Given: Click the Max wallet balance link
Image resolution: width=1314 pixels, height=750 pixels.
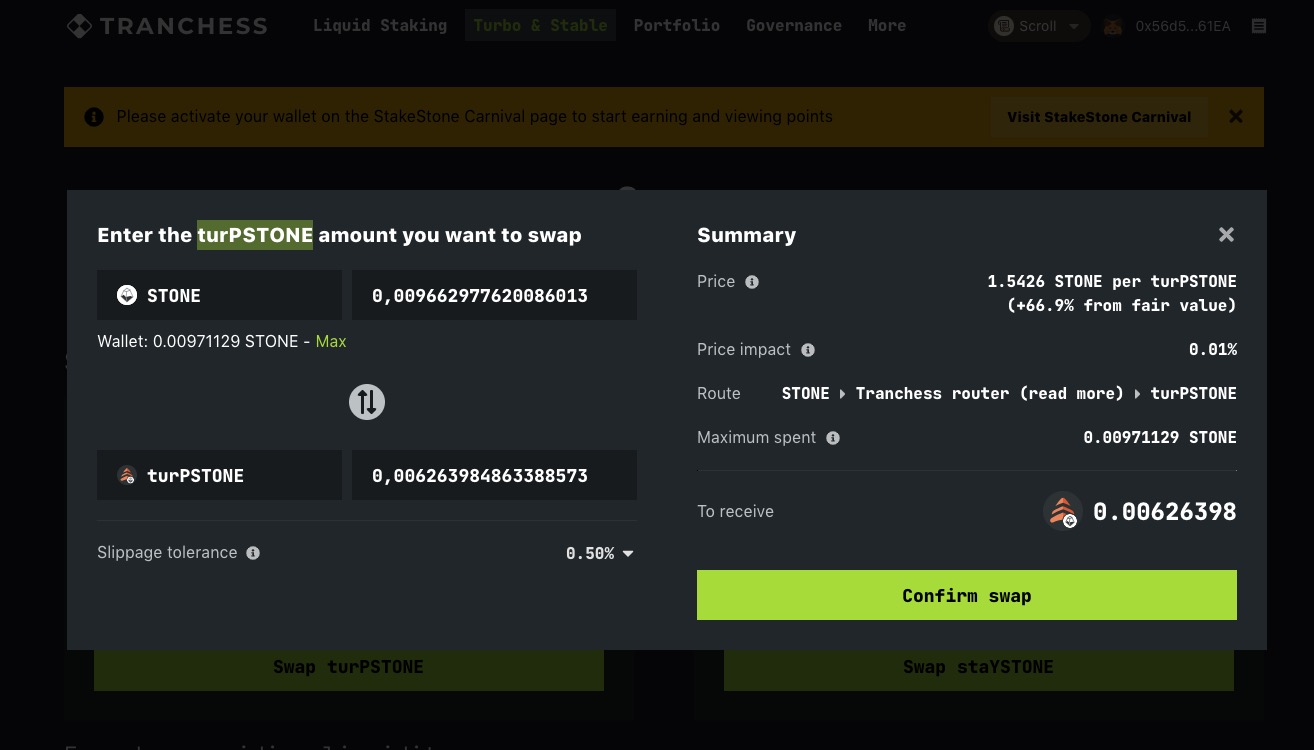Looking at the screenshot, I should pyautogui.click(x=331, y=341).
